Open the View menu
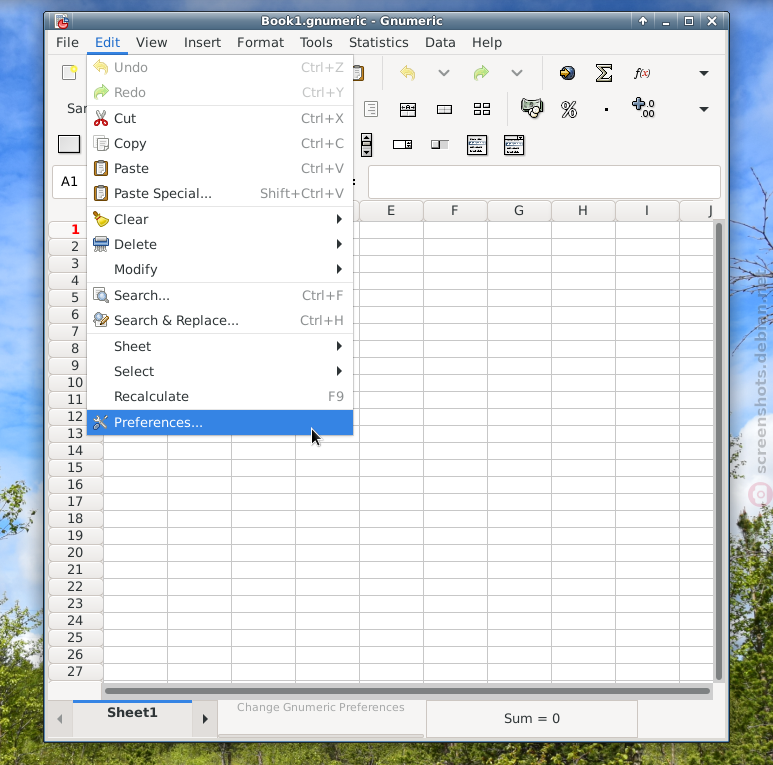 [151, 42]
